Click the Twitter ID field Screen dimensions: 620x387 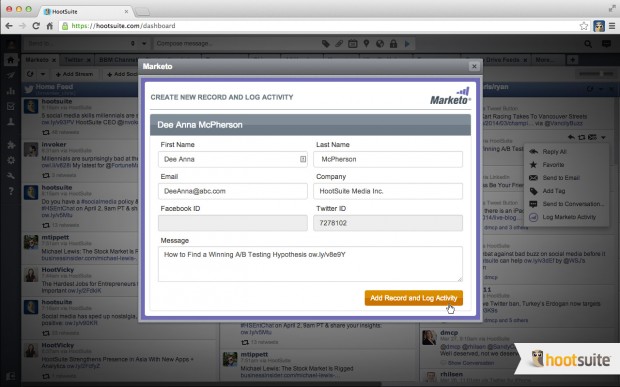point(388,223)
